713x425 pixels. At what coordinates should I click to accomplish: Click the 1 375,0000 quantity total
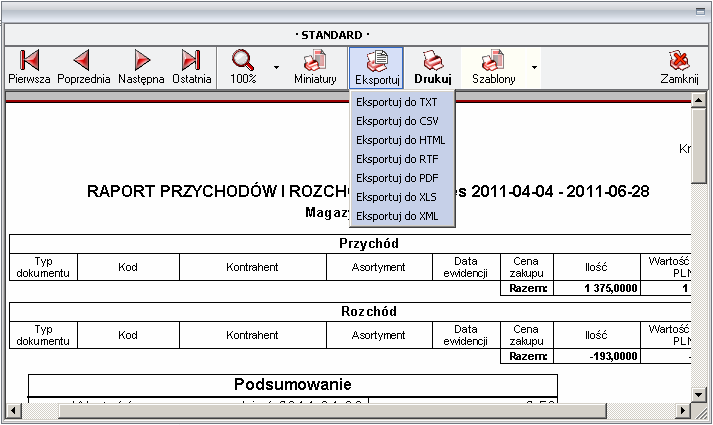pyautogui.click(x=610, y=288)
